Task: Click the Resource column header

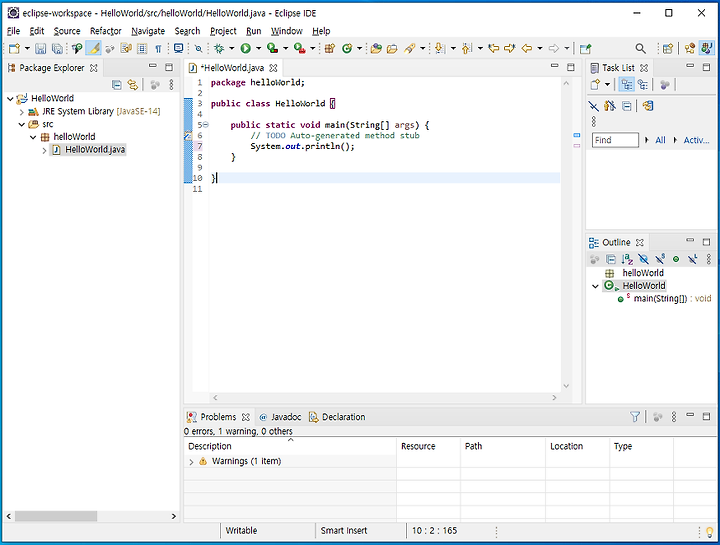Action: click(x=428, y=446)
